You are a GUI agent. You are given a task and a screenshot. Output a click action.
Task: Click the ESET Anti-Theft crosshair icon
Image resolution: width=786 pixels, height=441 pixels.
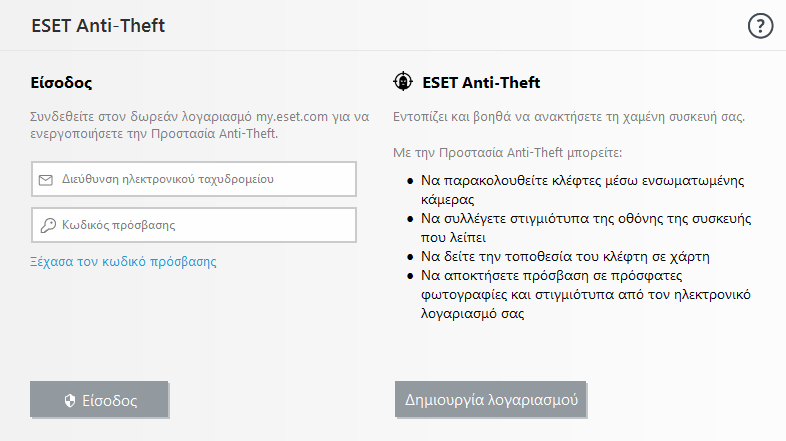click(x=403, y=82)
